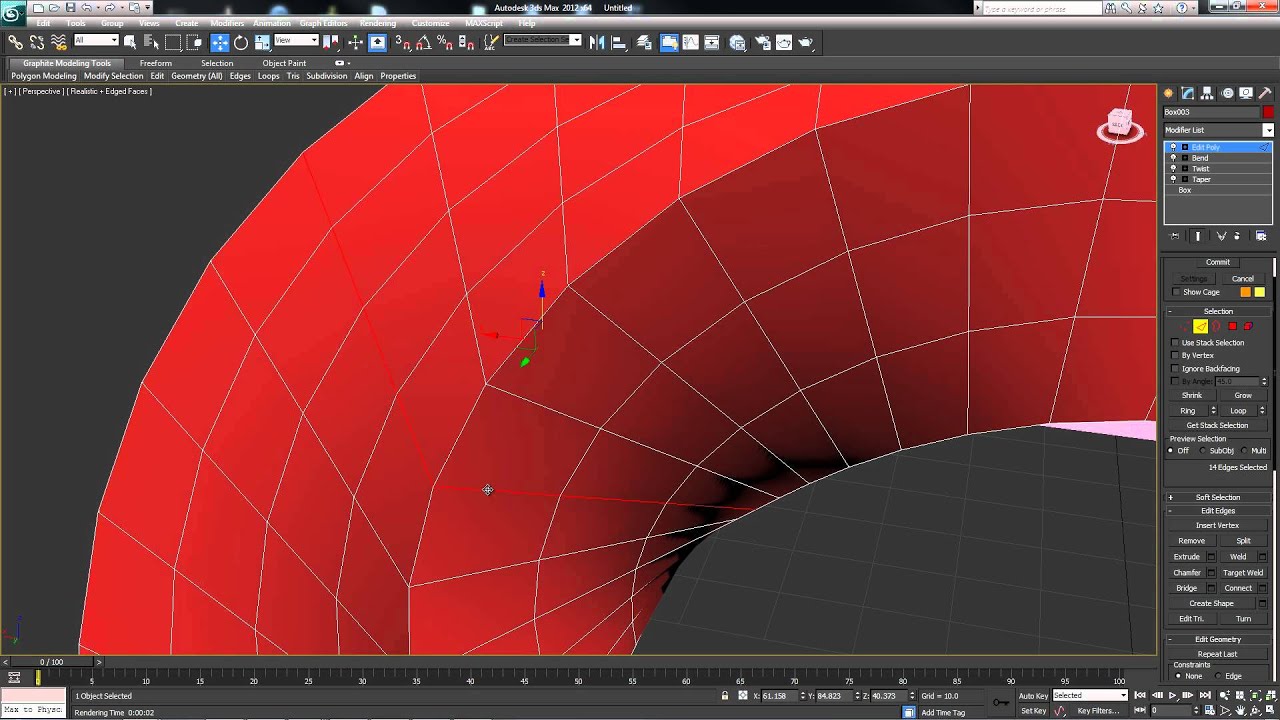Select Element sub-object level icon
Viewport: 1280px width, 720px height.
(x=1248, y=326)
